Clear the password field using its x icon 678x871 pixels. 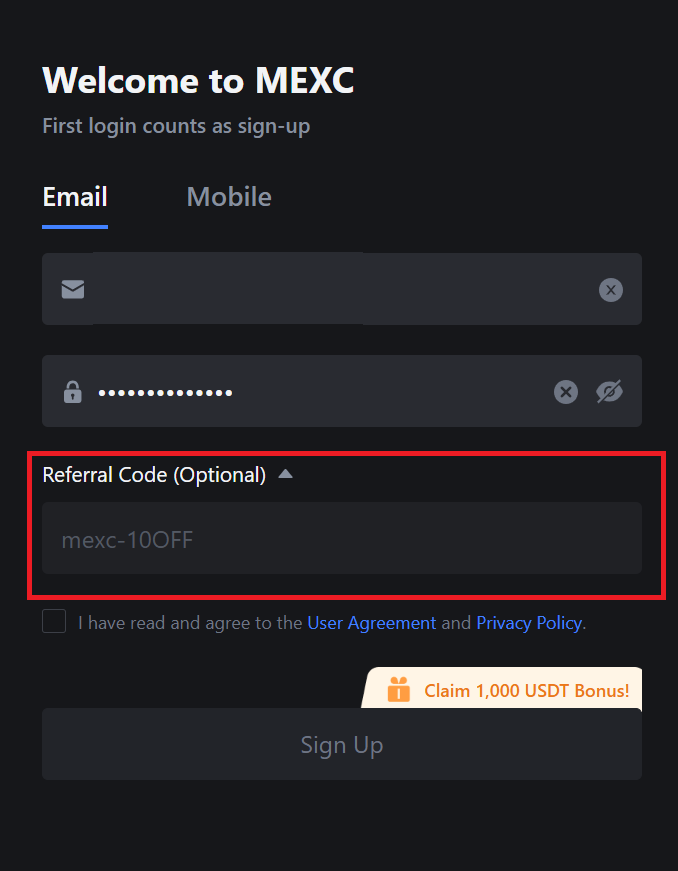[x=565, y=391]
